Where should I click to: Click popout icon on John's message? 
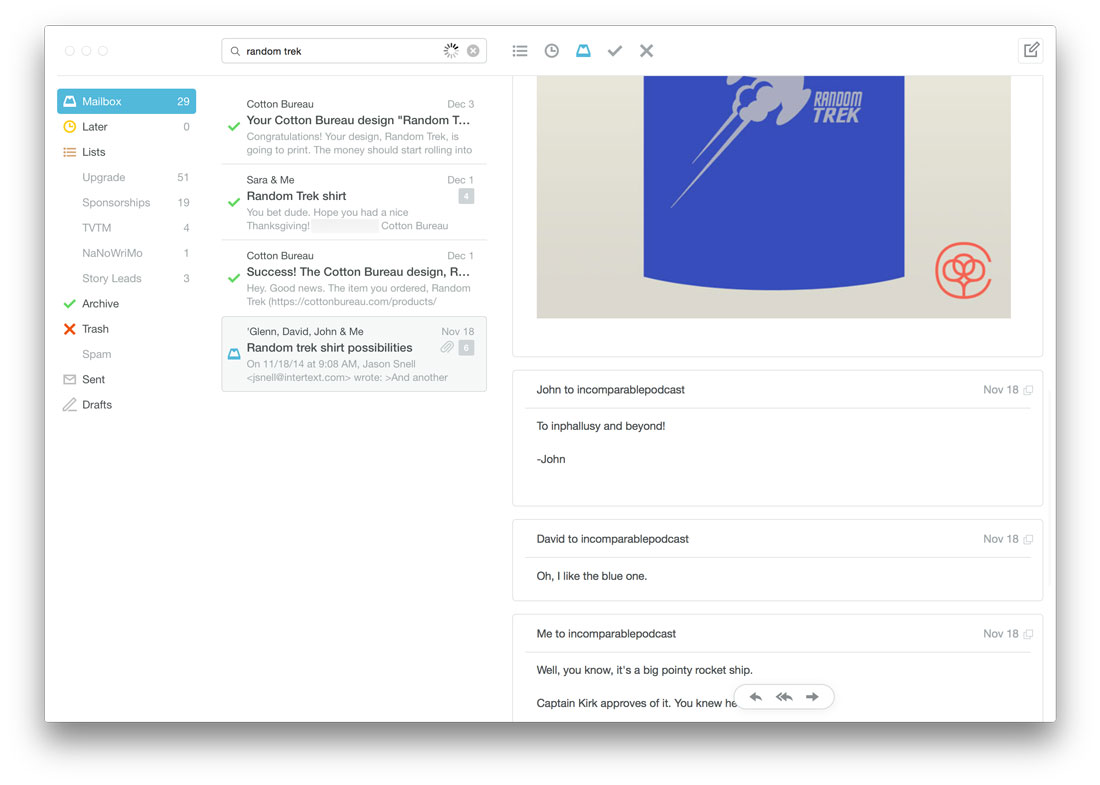coord(1028,390)
